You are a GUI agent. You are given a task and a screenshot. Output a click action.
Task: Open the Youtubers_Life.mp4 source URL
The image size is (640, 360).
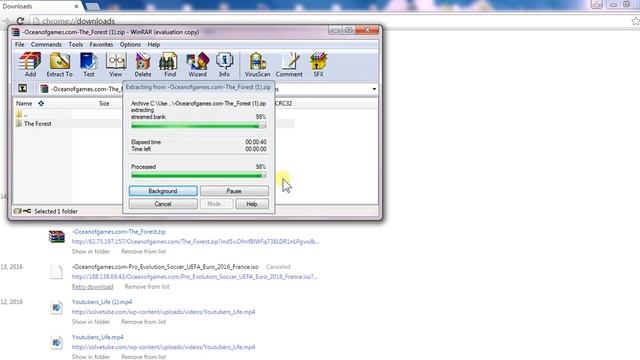coord(163,347)
